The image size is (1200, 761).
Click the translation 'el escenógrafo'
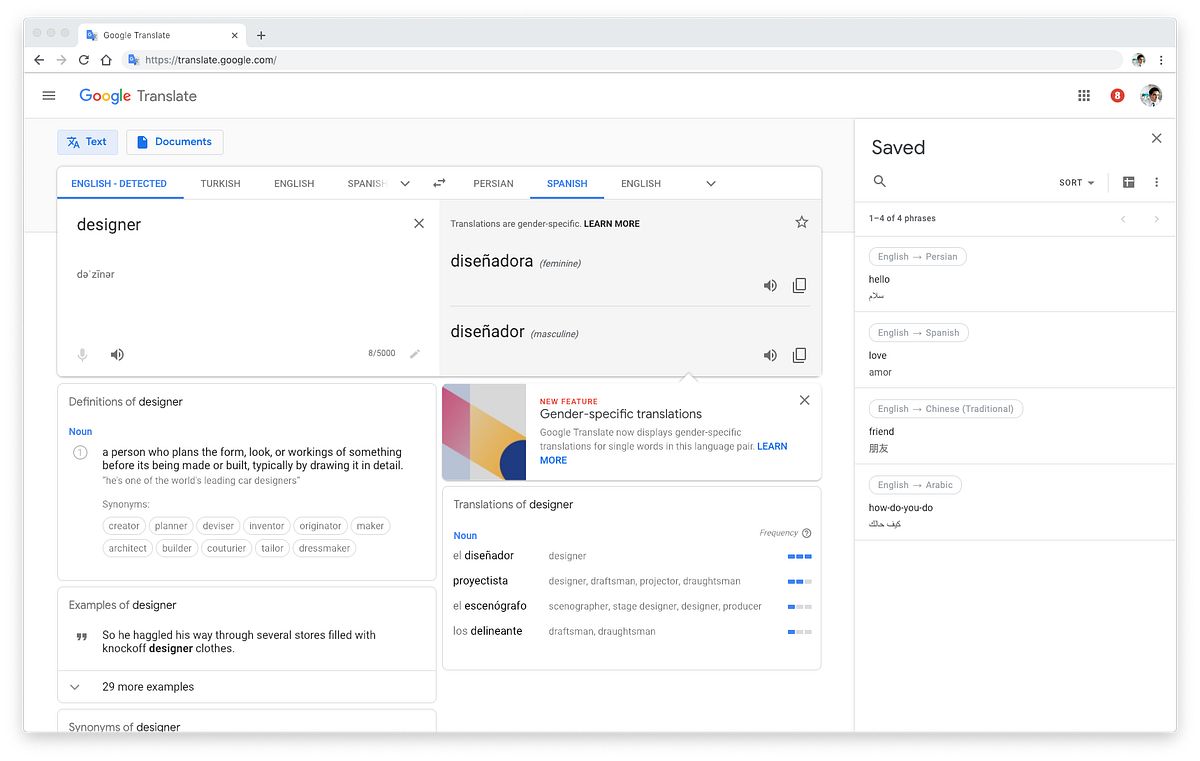coord(490,606)
